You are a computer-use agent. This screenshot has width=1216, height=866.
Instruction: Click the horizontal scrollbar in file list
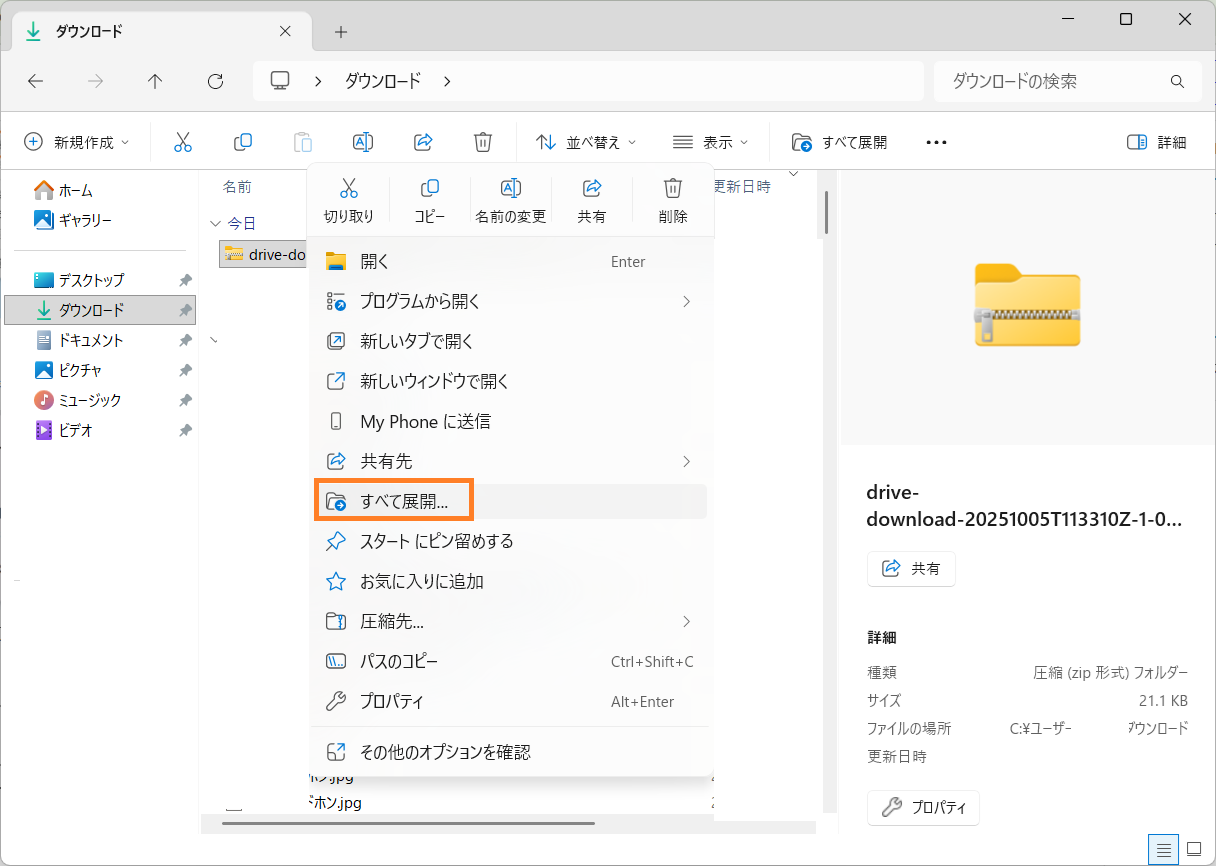(408, 824)
